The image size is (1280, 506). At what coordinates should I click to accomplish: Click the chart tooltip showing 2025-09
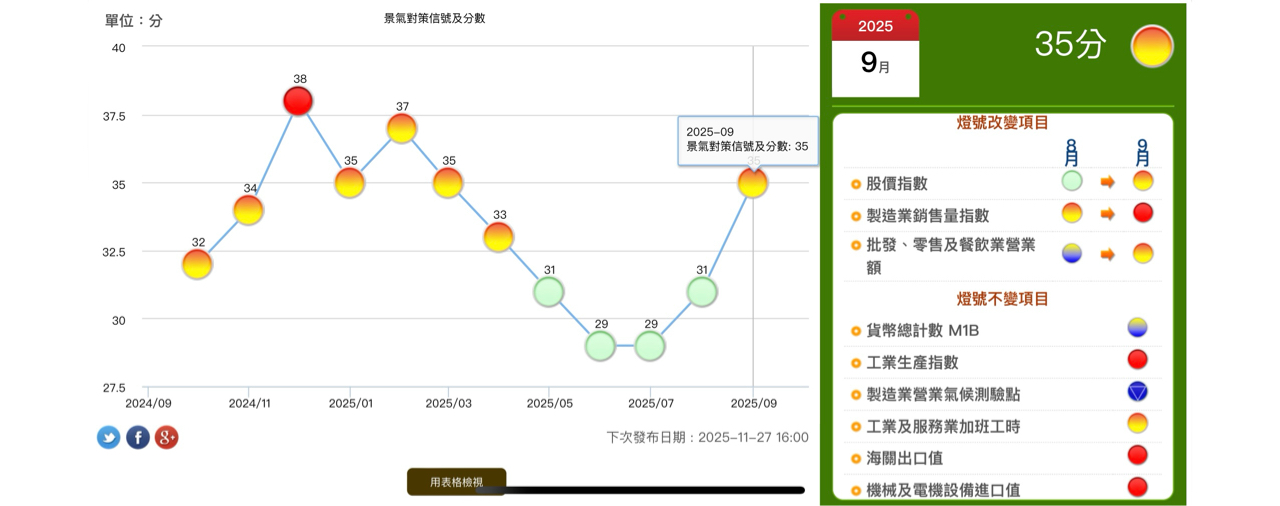(x=747, y=139)
